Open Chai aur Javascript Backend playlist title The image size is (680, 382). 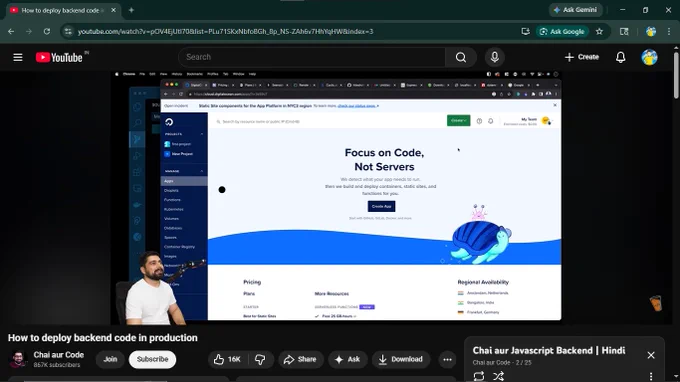(x=549, y=350)
